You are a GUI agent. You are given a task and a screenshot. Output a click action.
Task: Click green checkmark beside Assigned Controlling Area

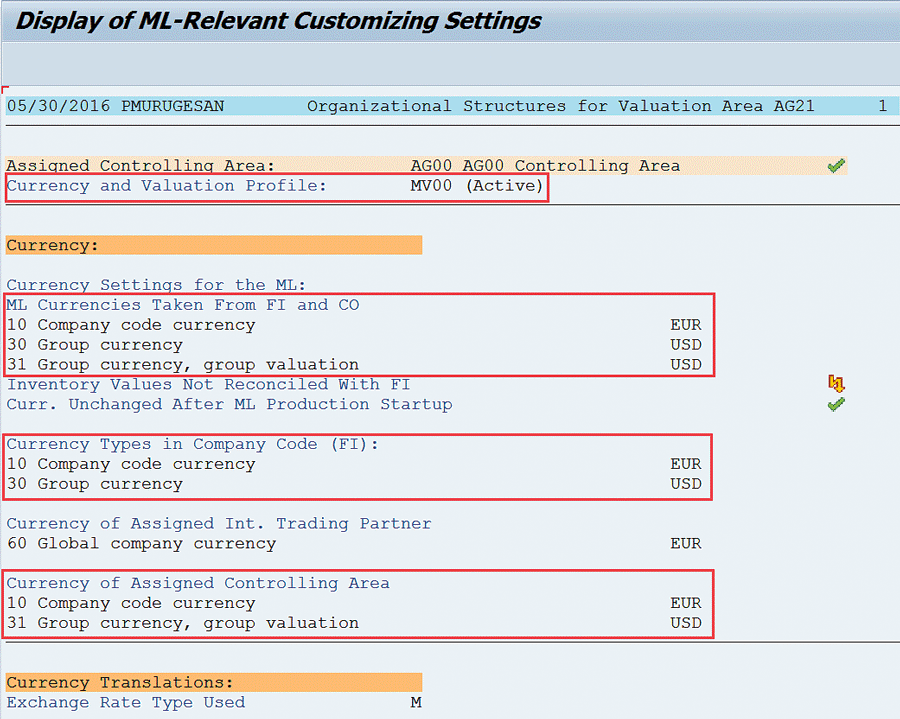[x=836, y=166]
